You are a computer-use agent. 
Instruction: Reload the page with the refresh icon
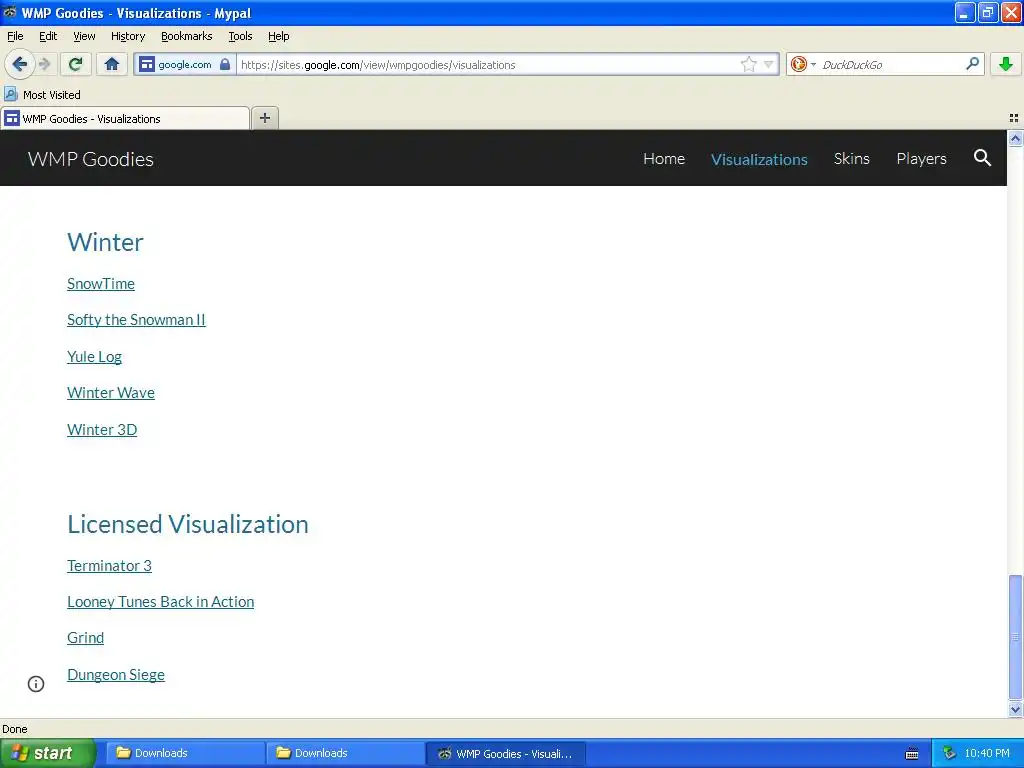(x=75, y=64)
